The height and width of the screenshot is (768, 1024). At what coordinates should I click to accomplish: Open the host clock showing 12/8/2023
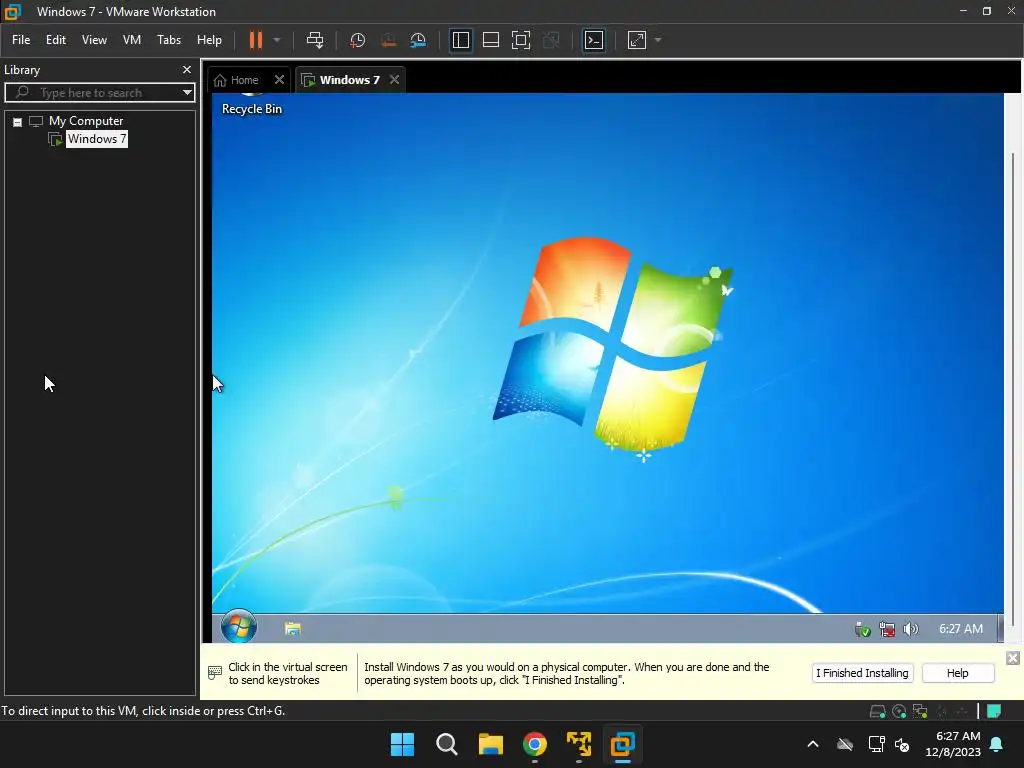point(953,744)
